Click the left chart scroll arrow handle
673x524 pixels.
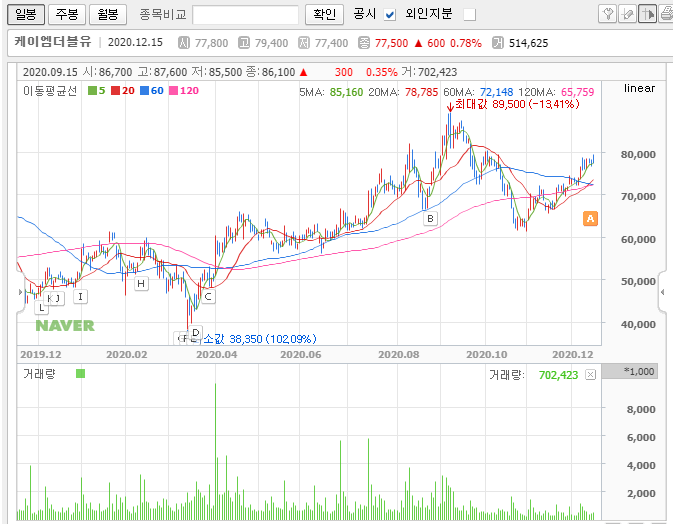pyautogui.click(x=21, y=292)
